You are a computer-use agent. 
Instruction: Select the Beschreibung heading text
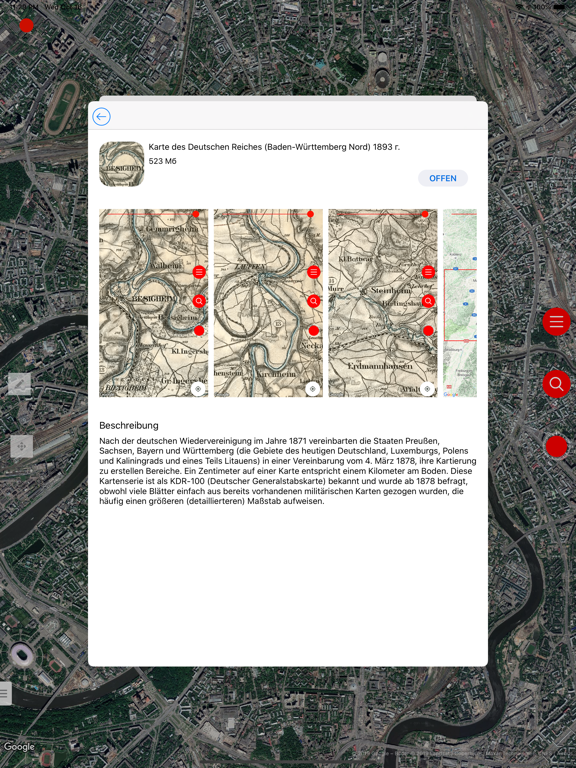[x=129, y=425]
